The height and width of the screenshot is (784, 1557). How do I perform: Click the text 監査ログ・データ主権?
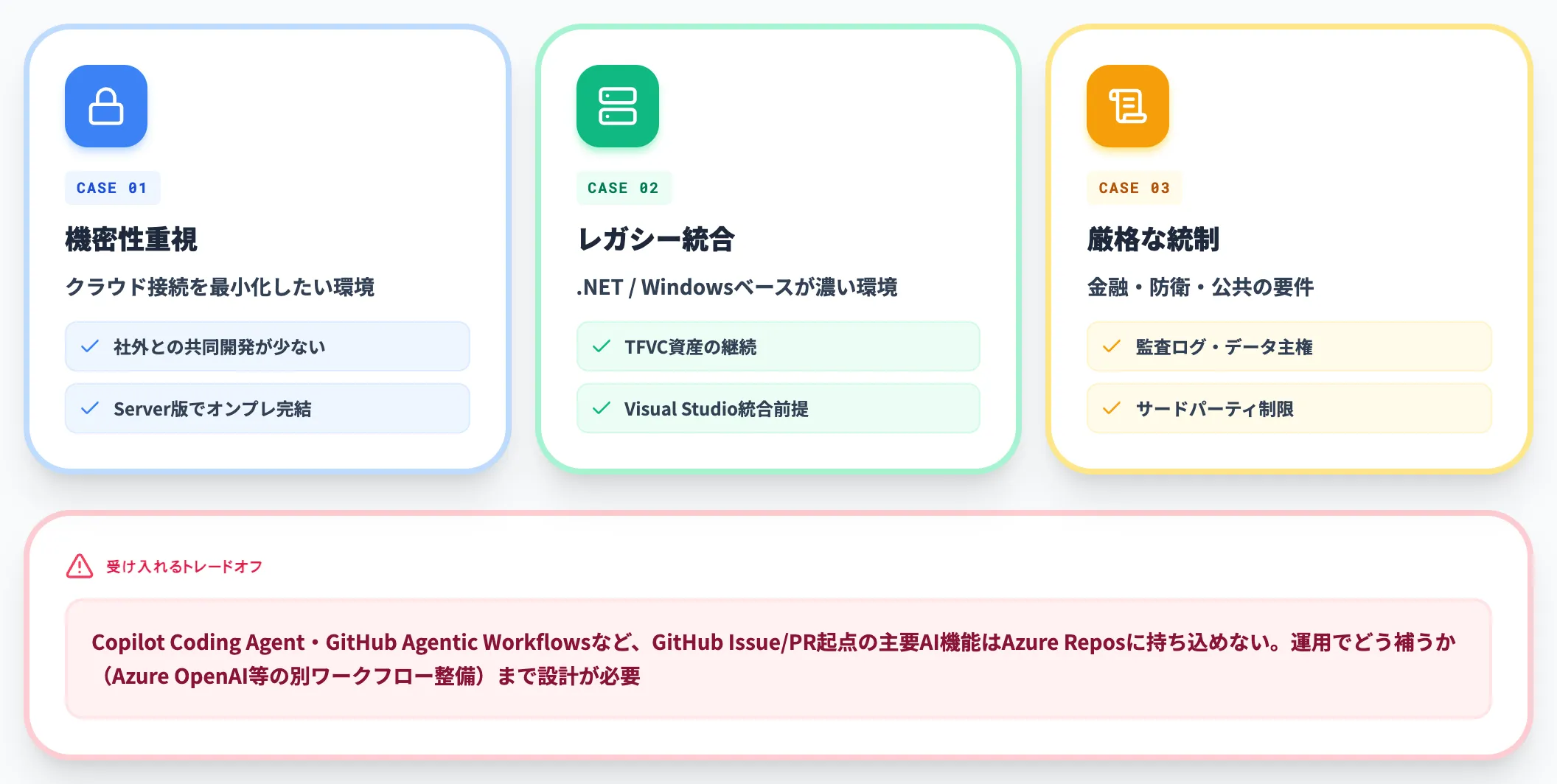(1224, 347)
